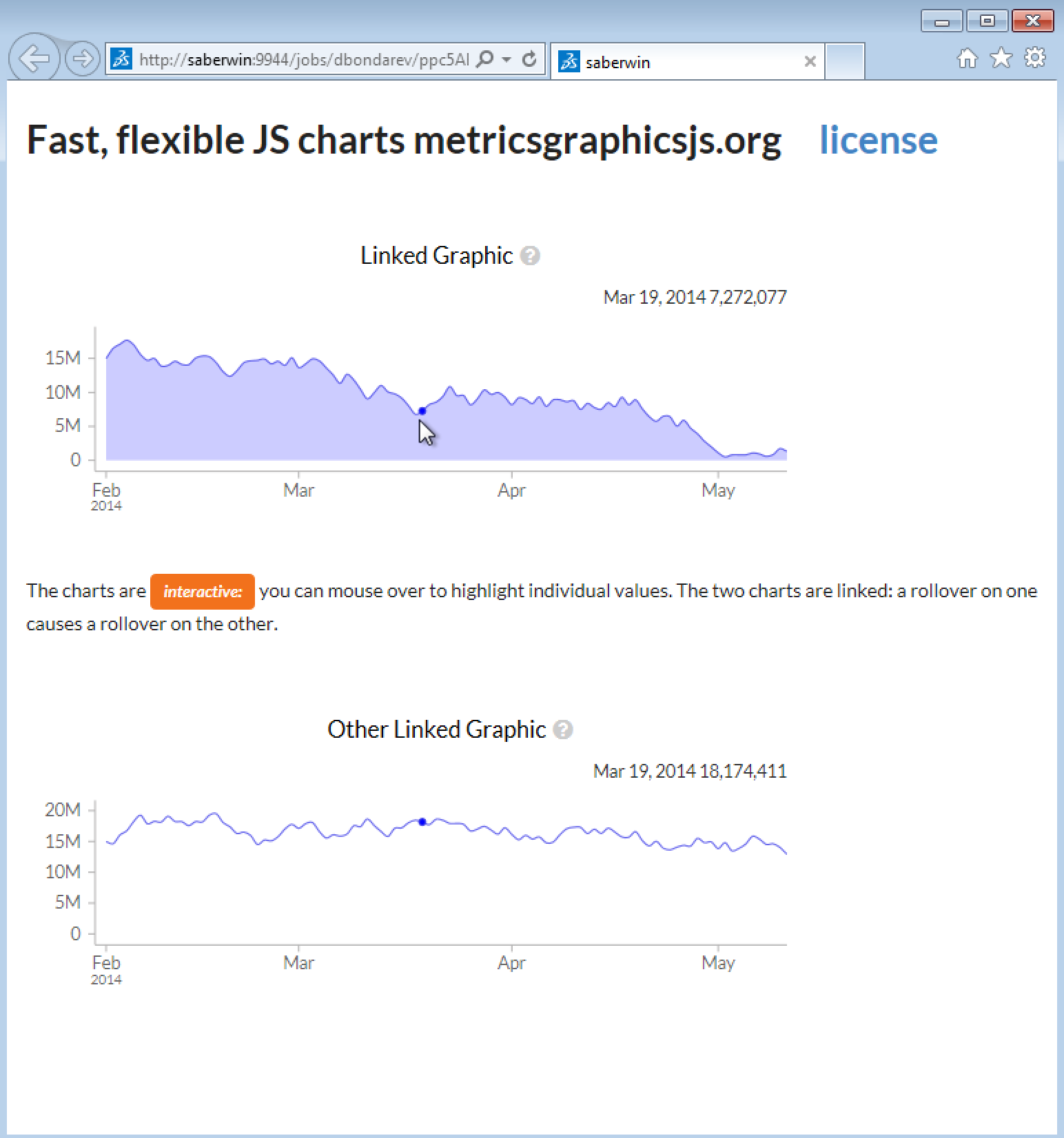This screenshot has width=1064, height=1138.
Task: Click the highlighted dot on Other Linked Graphic
Action: [x=422, y=822]
